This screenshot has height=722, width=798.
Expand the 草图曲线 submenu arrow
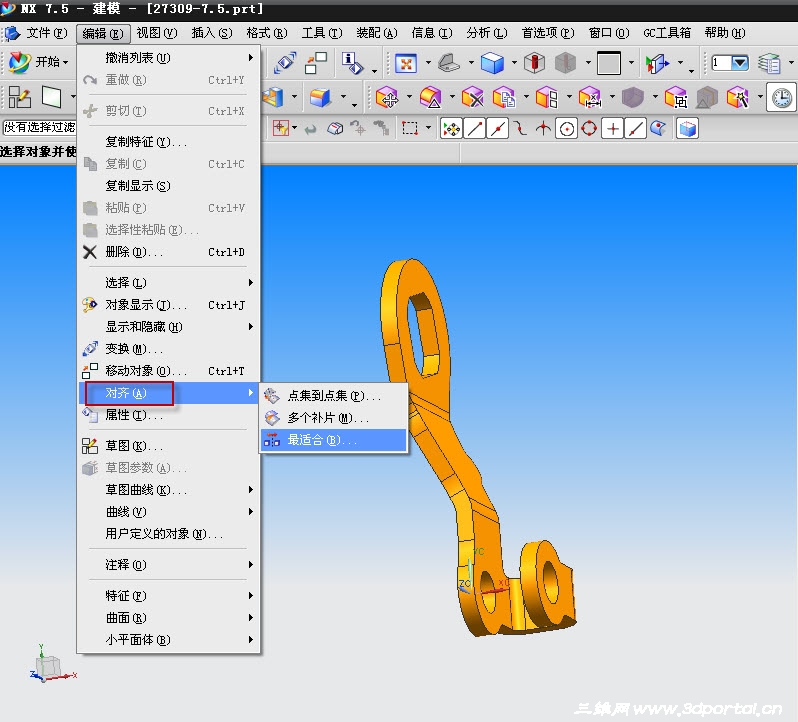click(x=251, y=489)
